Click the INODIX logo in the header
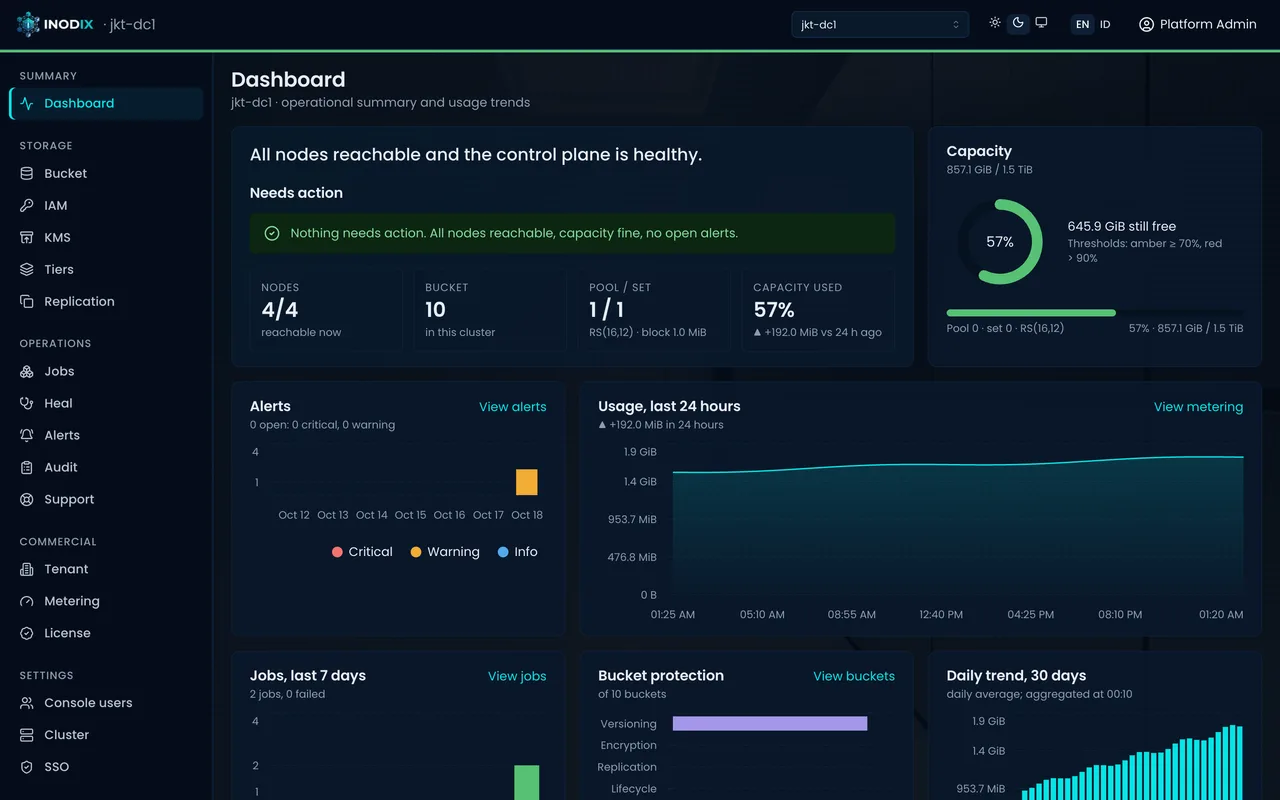 55,24
